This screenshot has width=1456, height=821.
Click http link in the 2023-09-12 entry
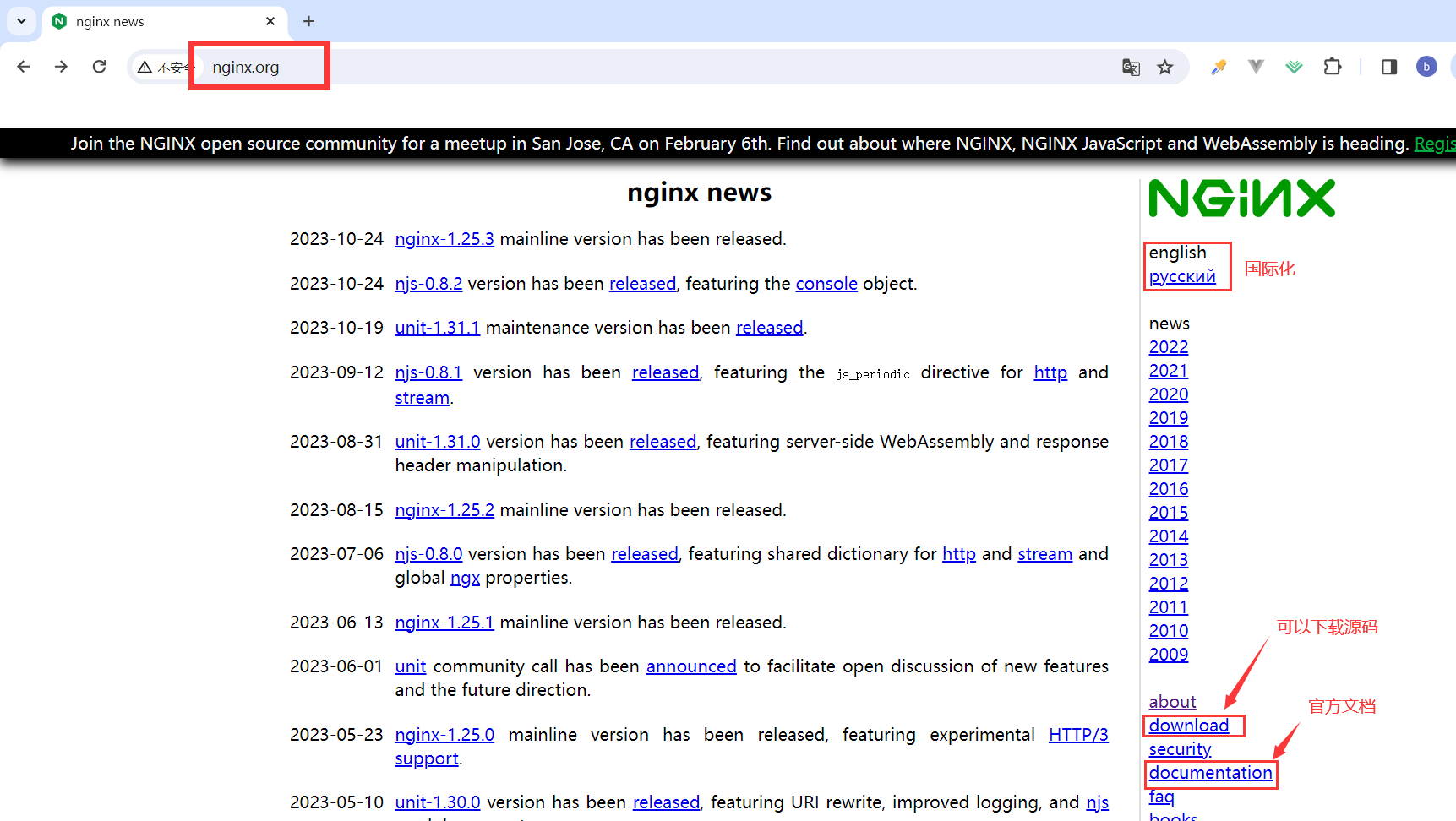point(1050,372)
